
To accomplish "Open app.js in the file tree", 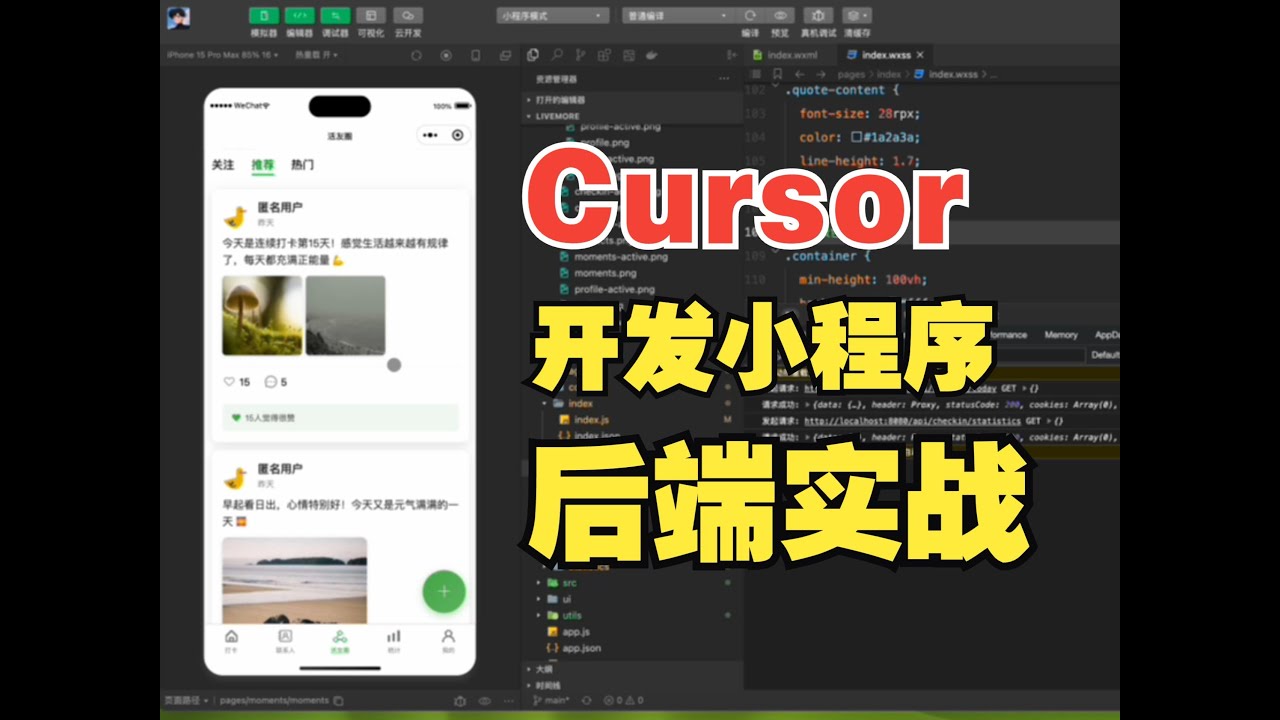I will (569, 632).
